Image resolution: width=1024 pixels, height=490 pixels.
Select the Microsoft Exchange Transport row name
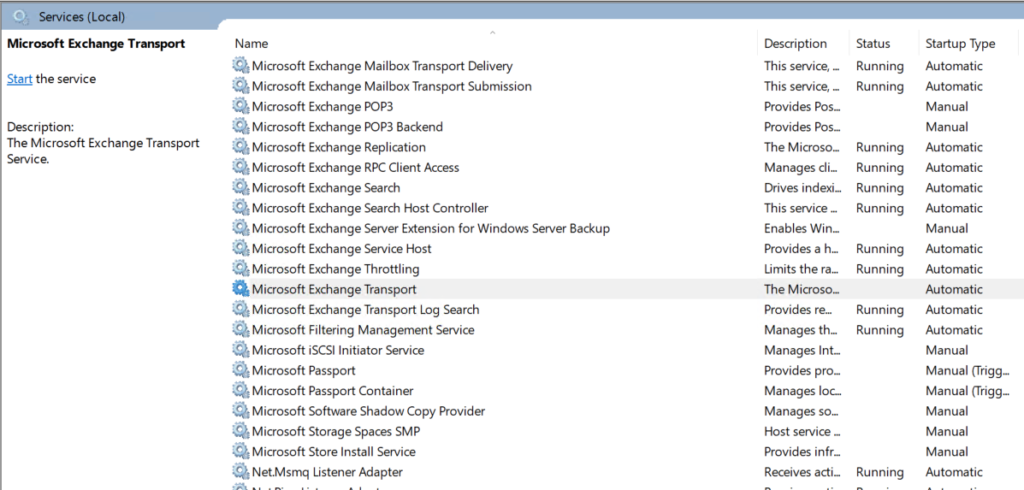click(x=334, y=289)
